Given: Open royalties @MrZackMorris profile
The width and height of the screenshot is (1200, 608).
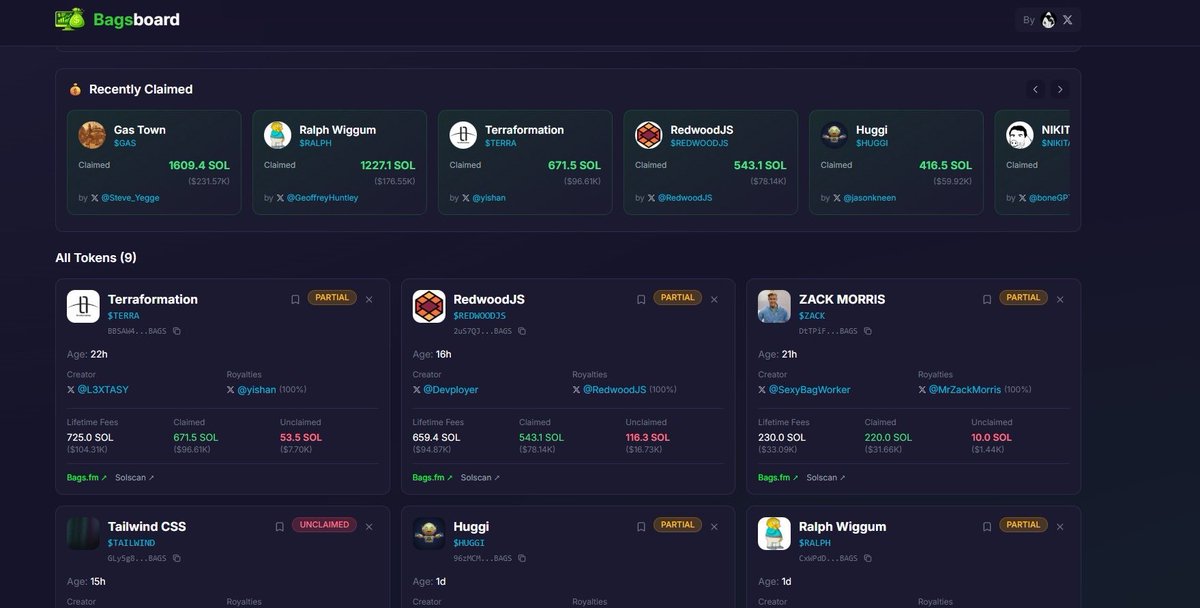Looking at the screenshot, I should click(x=960, y=390).
